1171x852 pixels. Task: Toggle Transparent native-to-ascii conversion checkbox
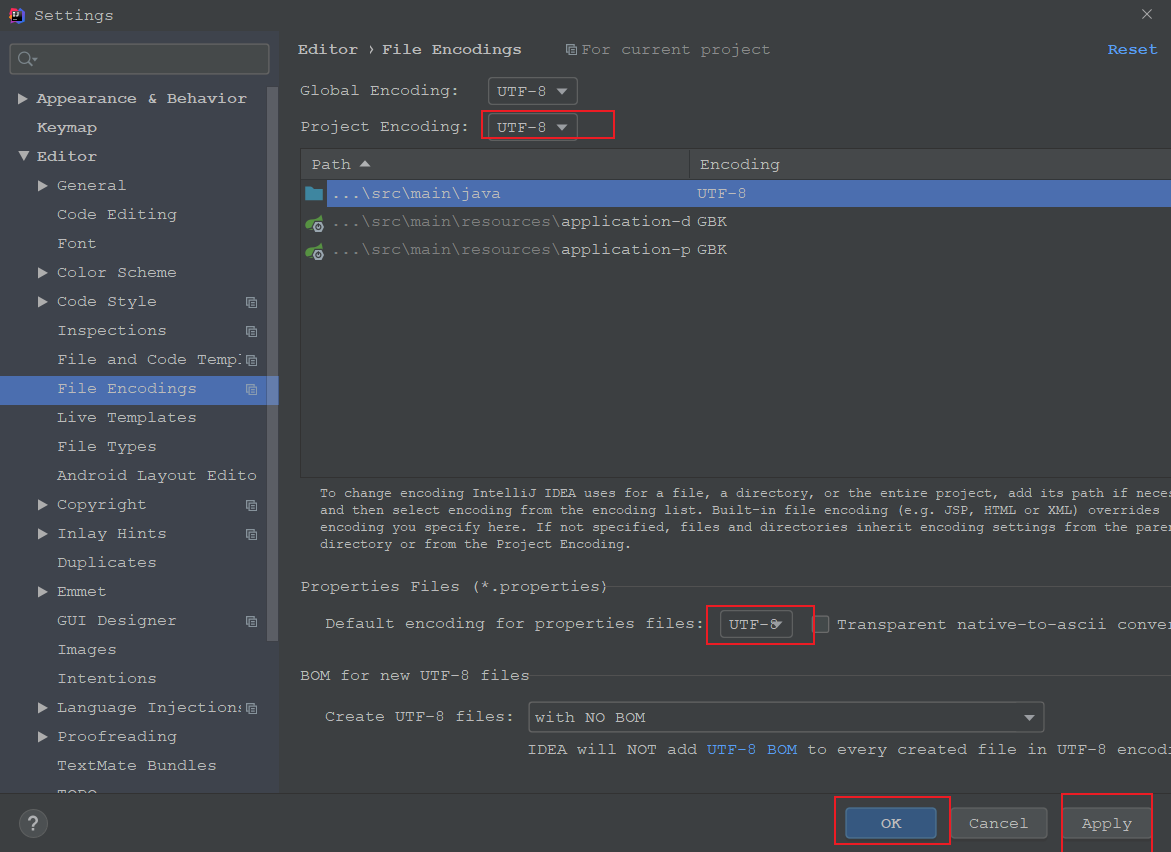(x=821, y=624)
